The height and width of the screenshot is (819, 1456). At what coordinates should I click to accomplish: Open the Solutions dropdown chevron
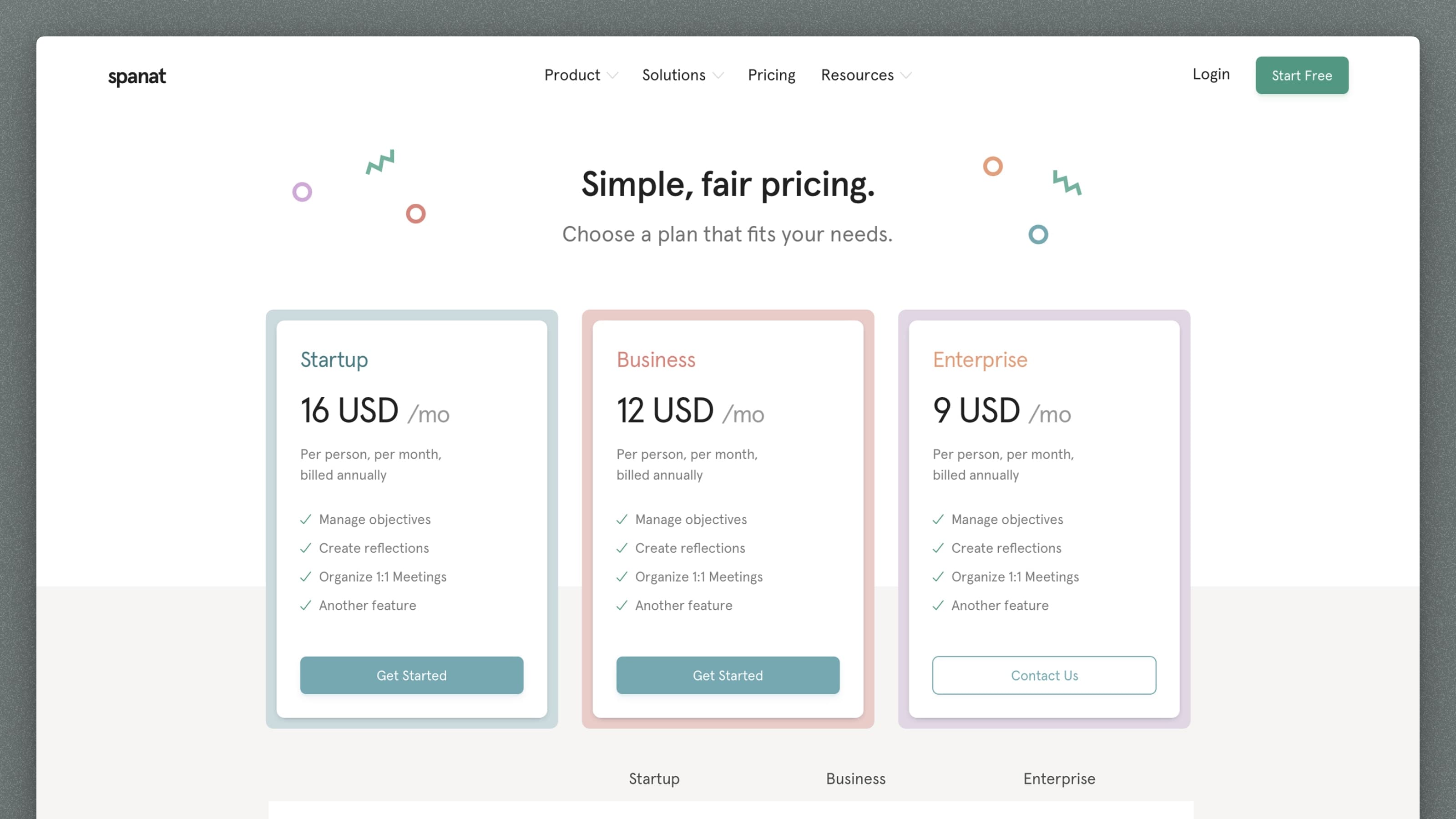[x=718, y=76]
